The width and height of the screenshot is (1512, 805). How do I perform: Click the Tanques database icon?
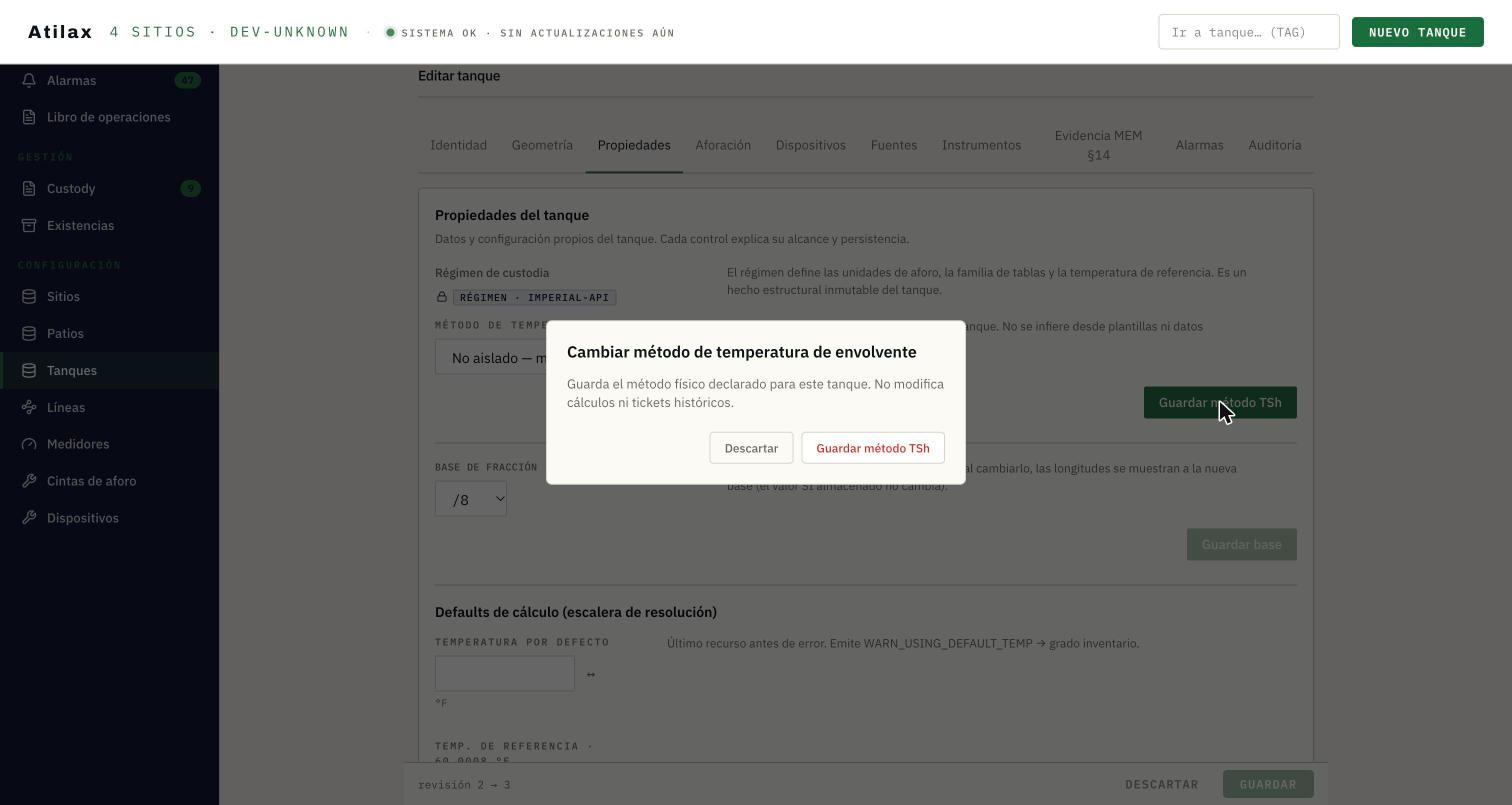coord(29,370)
